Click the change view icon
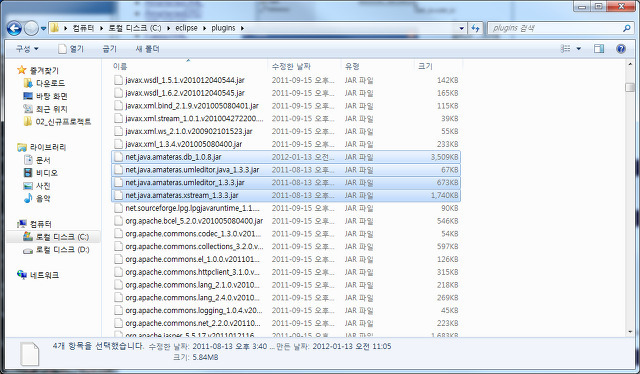The height and width of the screenshot is (374, 640). (566, 49)
